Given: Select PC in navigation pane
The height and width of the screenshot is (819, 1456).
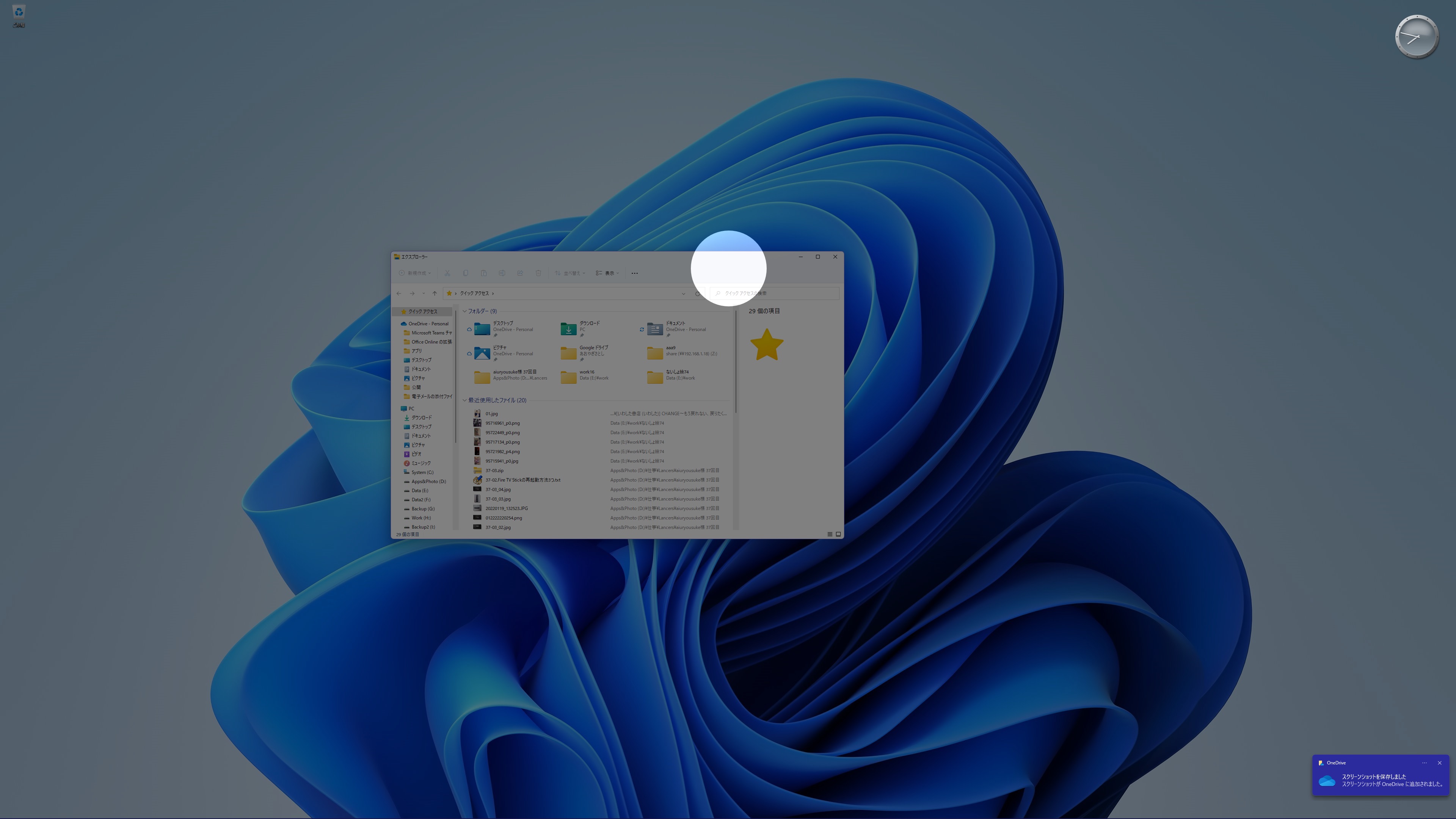Looking at the screenshot, I should [x=408, y=409].
